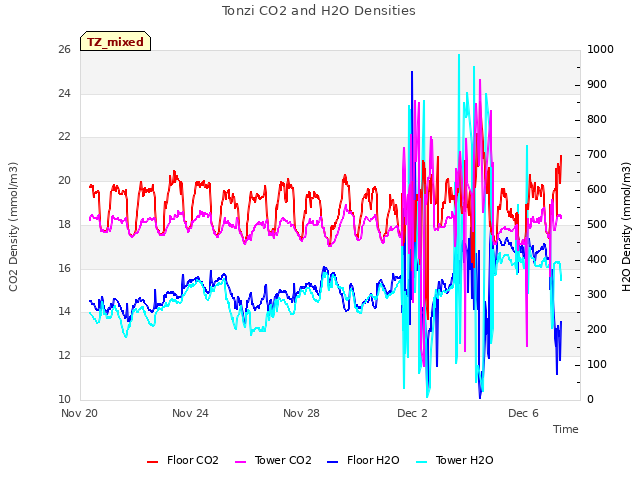This screenshot has height=480, width=640.
Task: Select the Floor CO2 legend label
Action: [x=193, y=460]
